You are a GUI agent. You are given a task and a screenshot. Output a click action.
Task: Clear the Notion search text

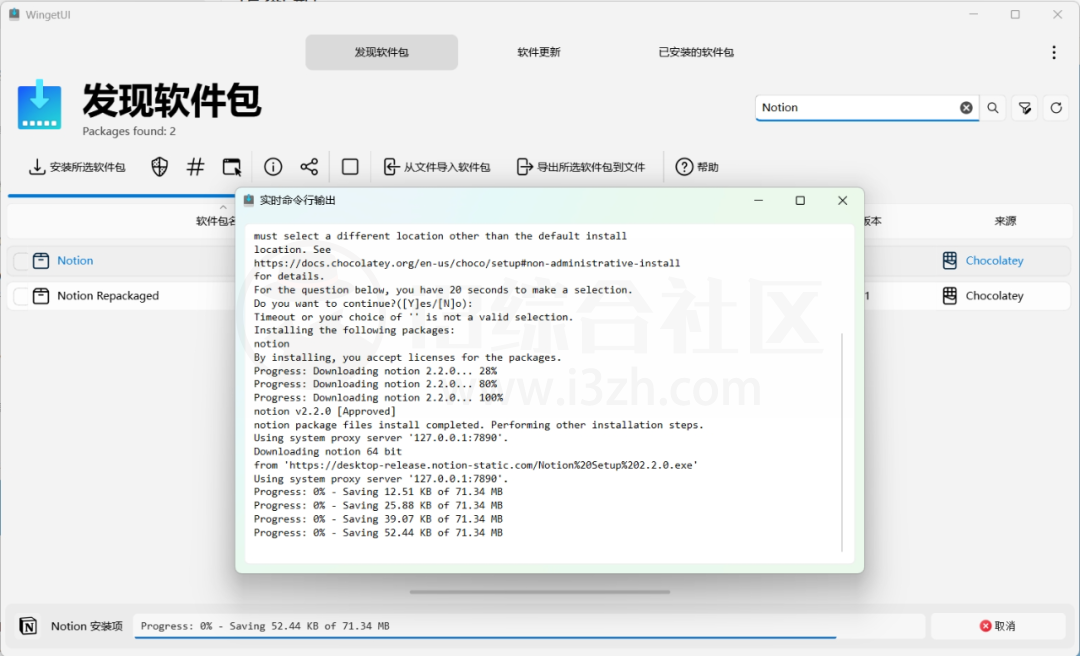point(966,107)
